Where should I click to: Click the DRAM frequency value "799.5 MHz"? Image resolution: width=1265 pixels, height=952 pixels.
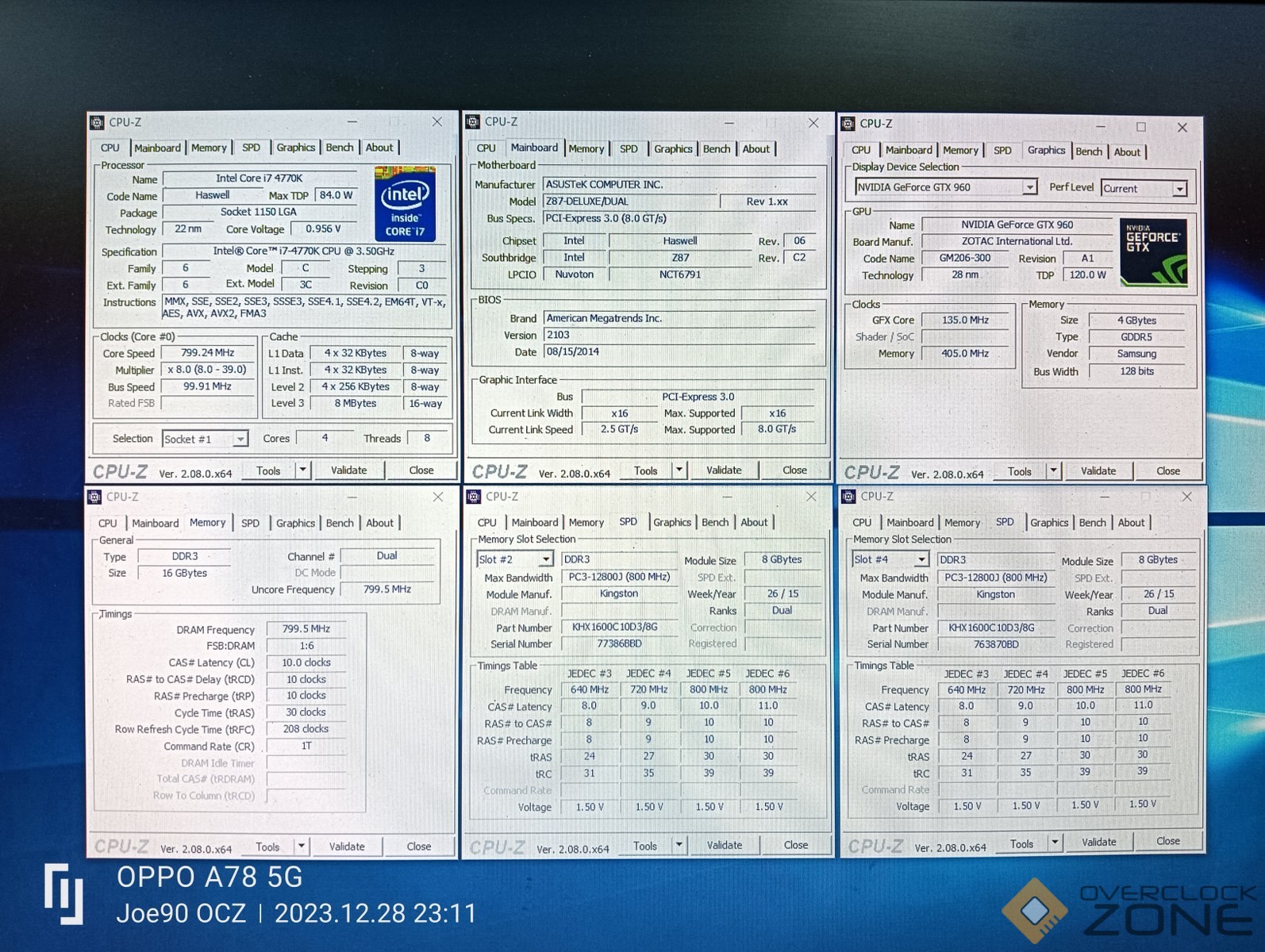tap(306, 629)
